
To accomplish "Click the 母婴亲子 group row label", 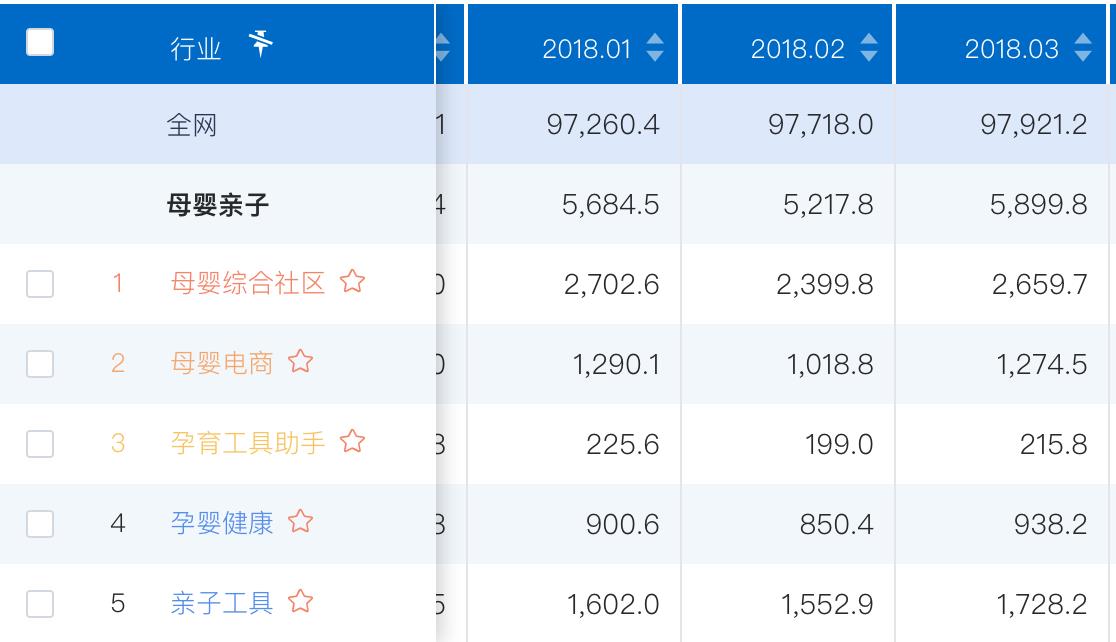I will click(217, 205).
